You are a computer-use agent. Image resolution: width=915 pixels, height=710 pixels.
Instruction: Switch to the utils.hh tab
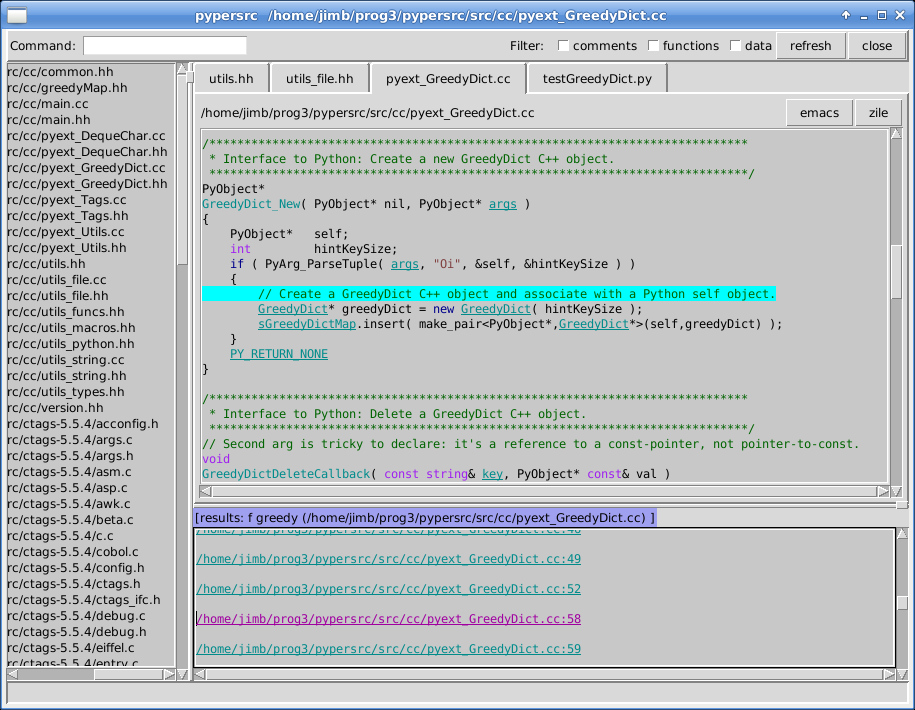231,78
